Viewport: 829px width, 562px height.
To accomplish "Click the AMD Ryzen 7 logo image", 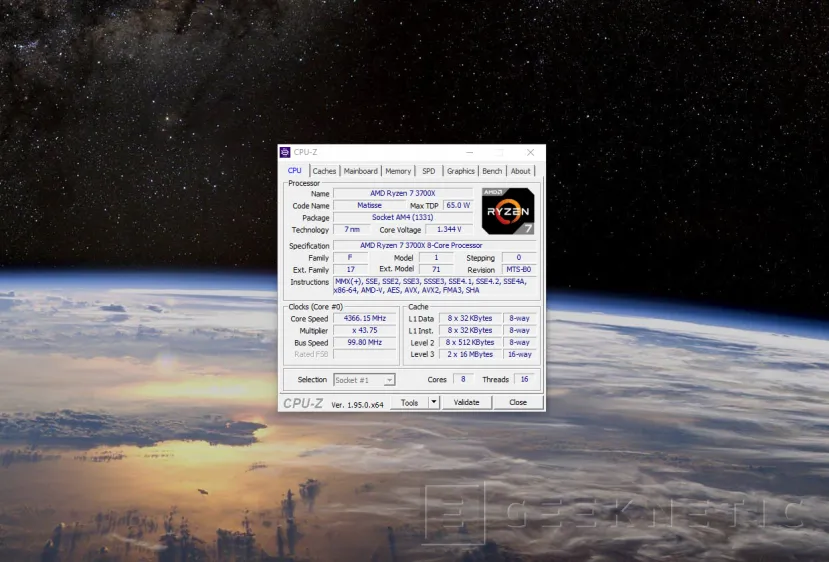I will 508,211.
